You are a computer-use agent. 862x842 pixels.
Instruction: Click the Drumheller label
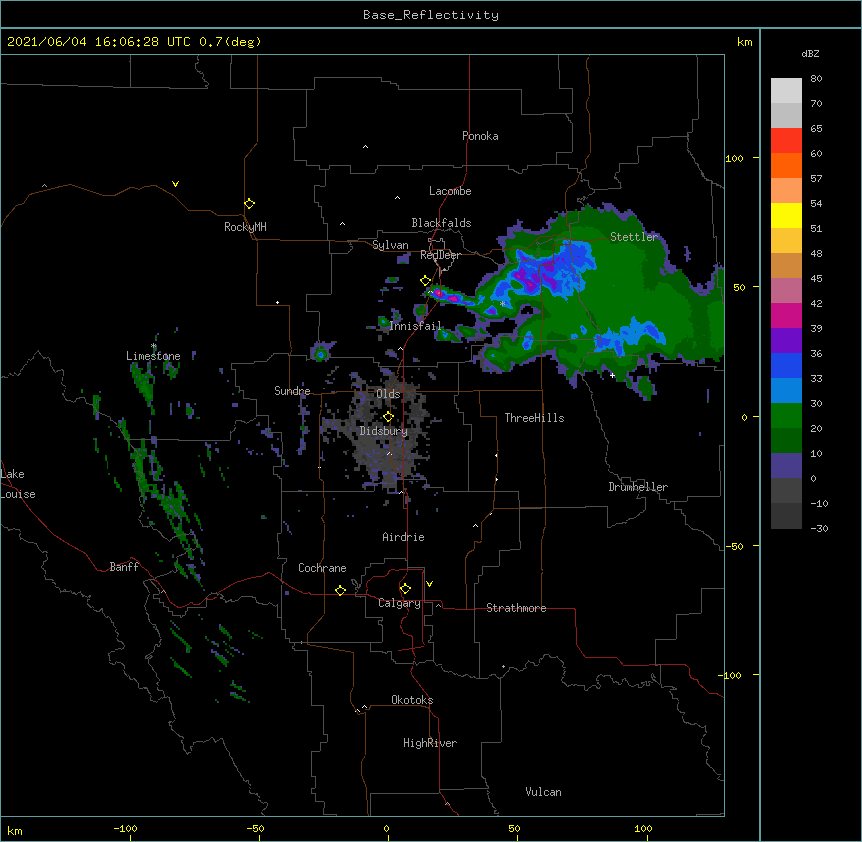pyautogui.click(x=638, y=487)
